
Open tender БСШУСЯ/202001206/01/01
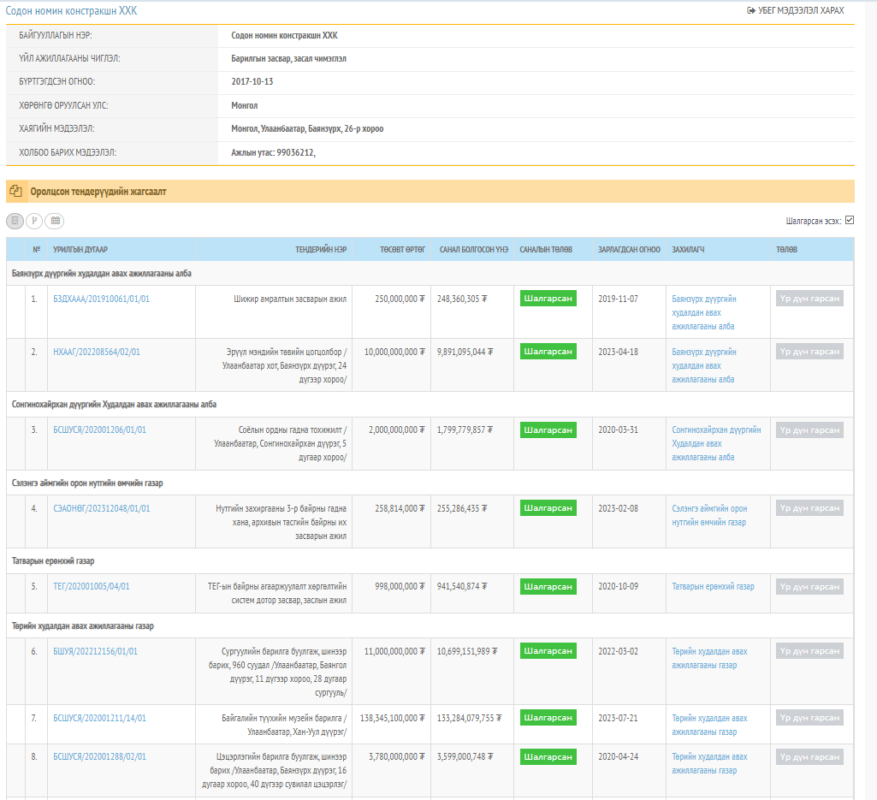(x=100, y=430)
